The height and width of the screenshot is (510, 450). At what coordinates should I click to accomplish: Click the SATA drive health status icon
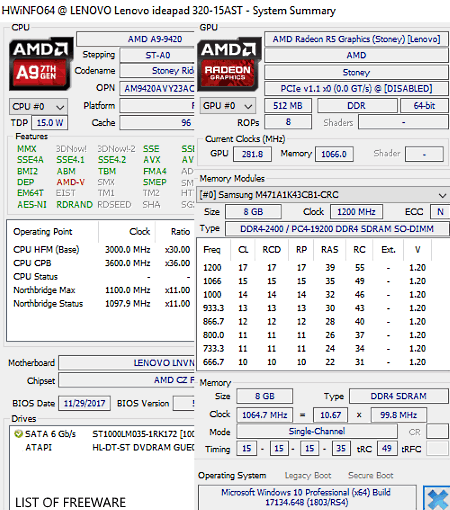click(x=18, y=434)
